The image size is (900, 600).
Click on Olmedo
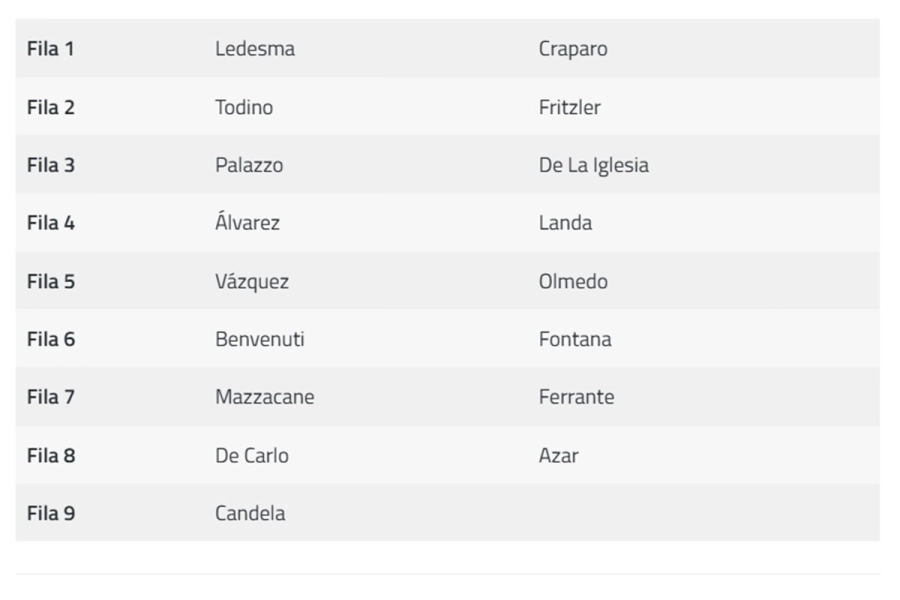[573, 281]
